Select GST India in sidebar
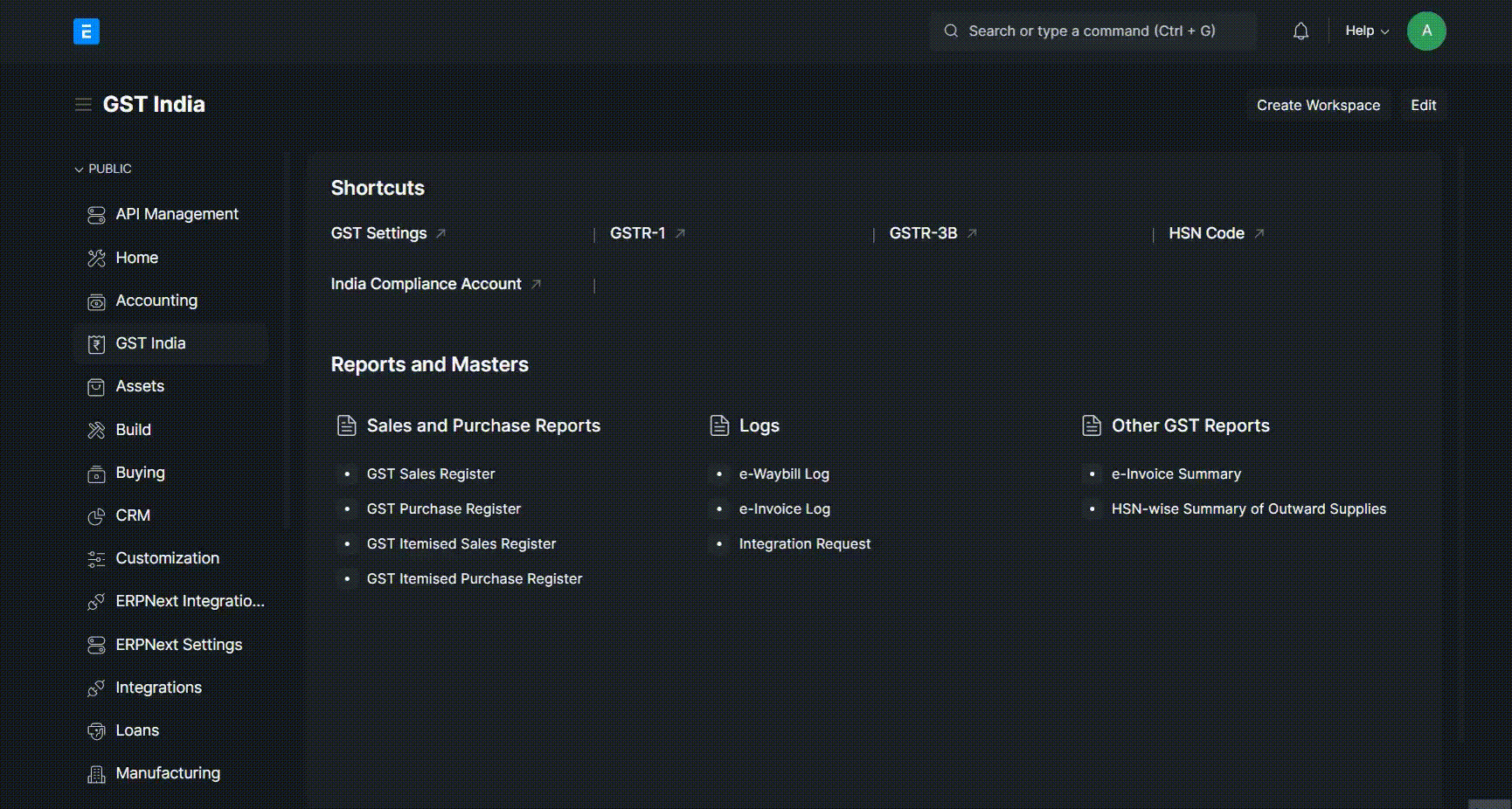1512x809 pixels. point(170,343)
